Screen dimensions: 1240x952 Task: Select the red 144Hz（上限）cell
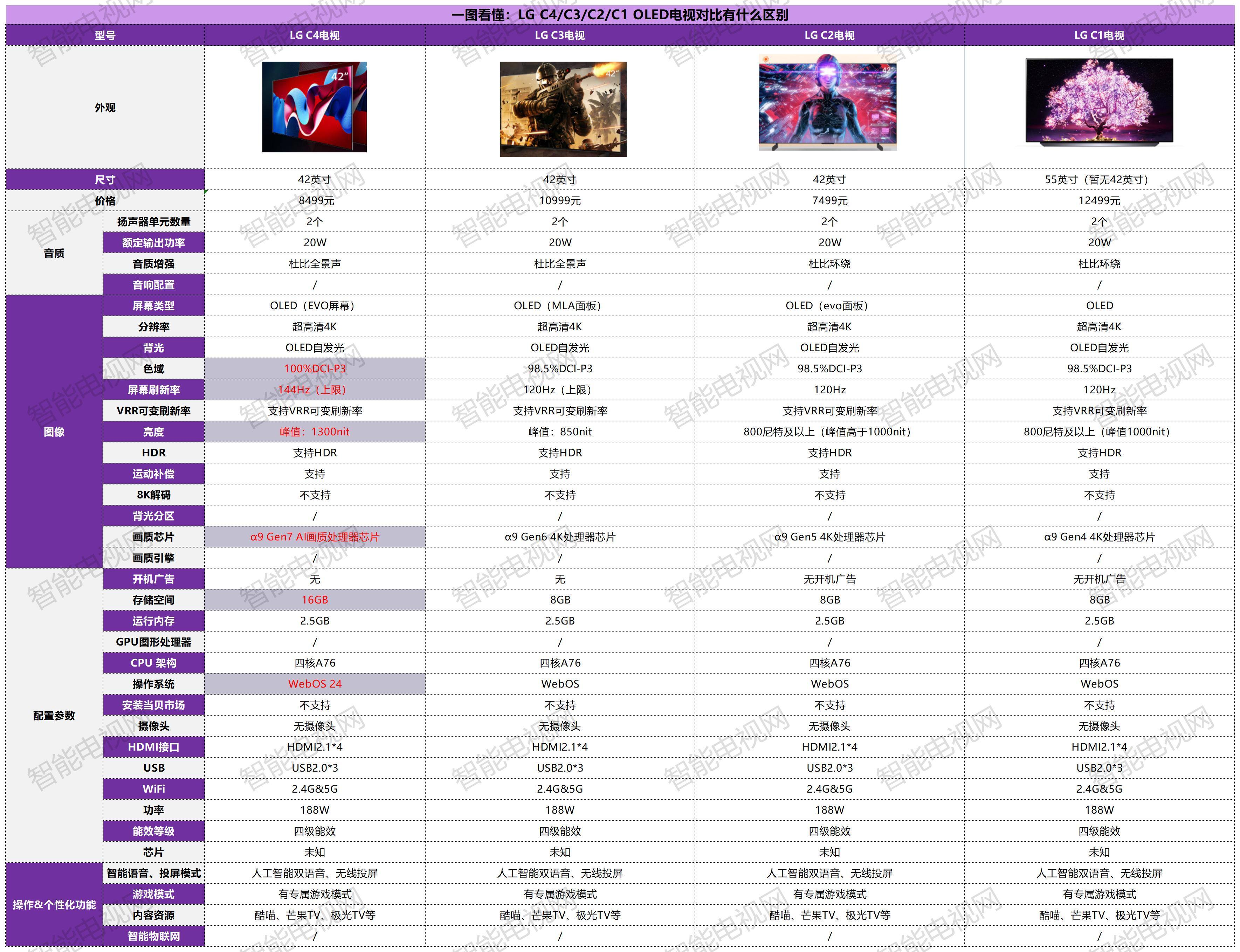(315, 390)
